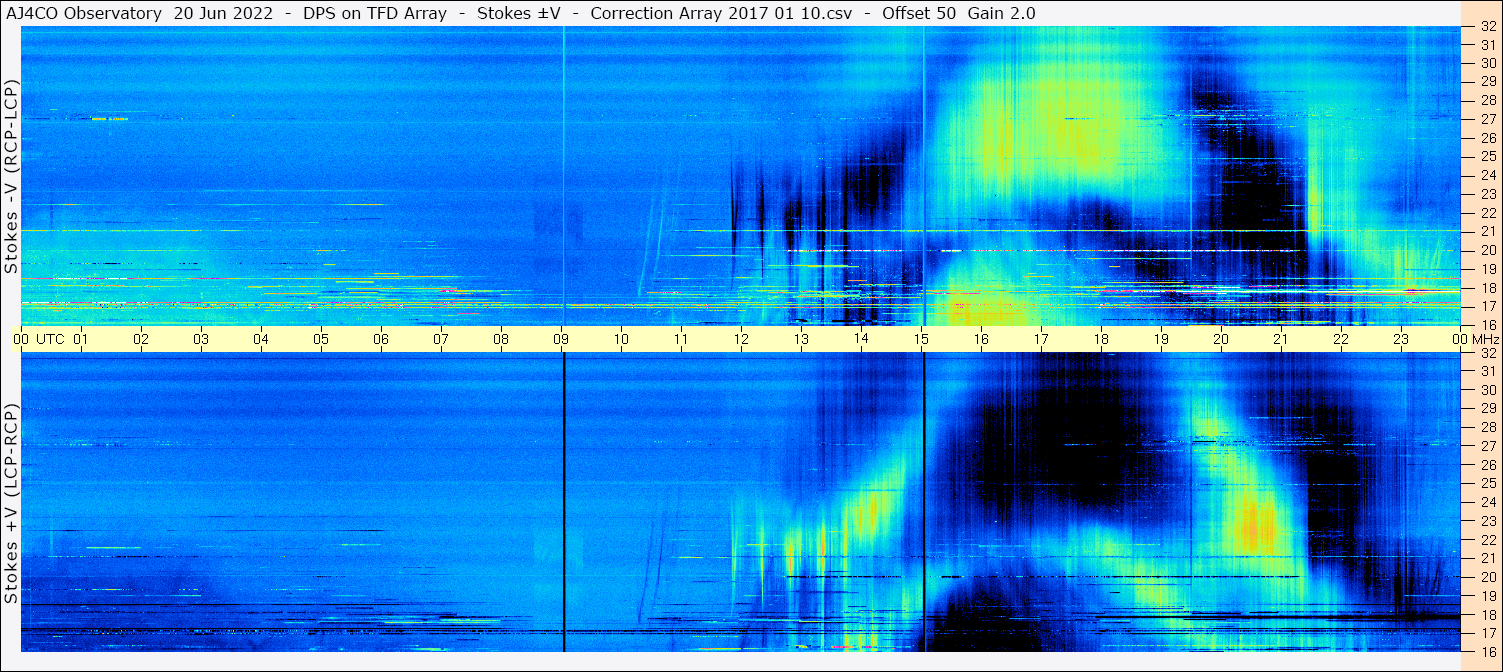
Task: Click 19 MHz label on Stokes +V scale
Action: (1487, 595)
